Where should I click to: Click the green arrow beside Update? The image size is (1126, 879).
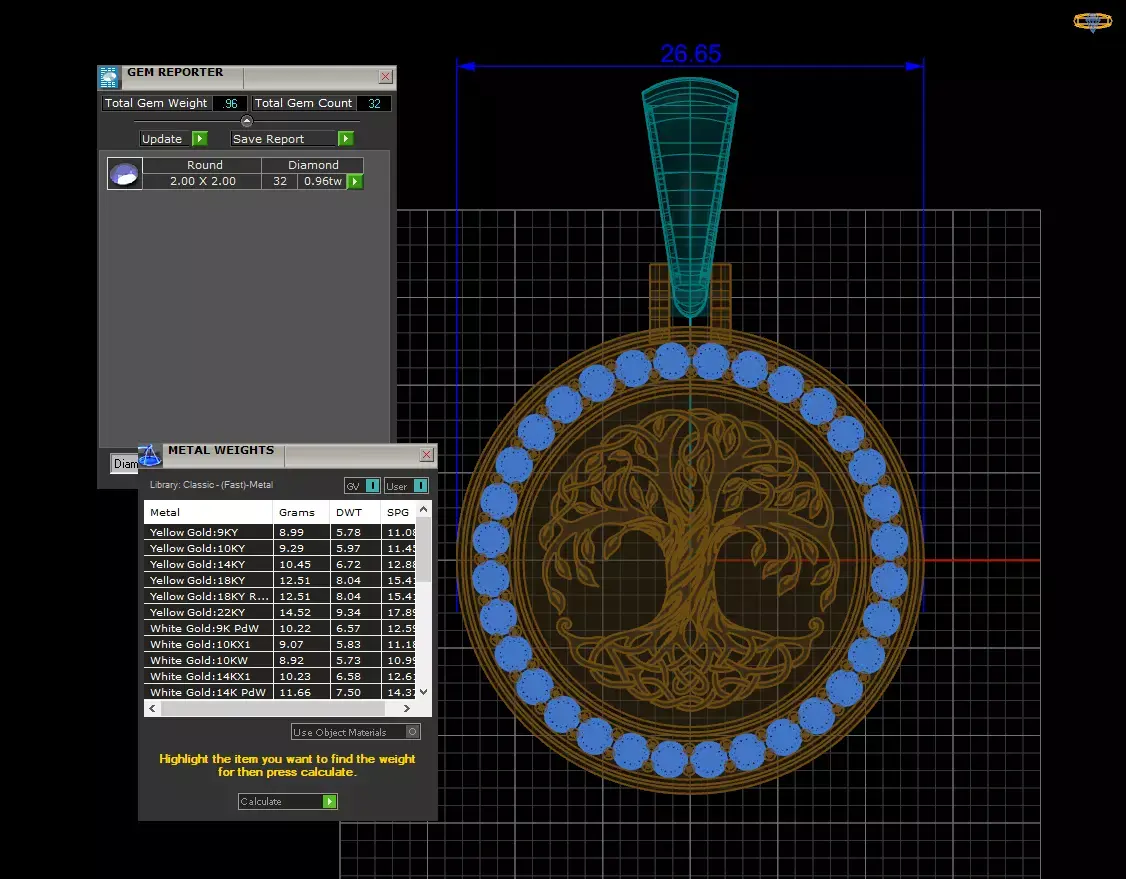pyautogui.click(x=200, y=139)
